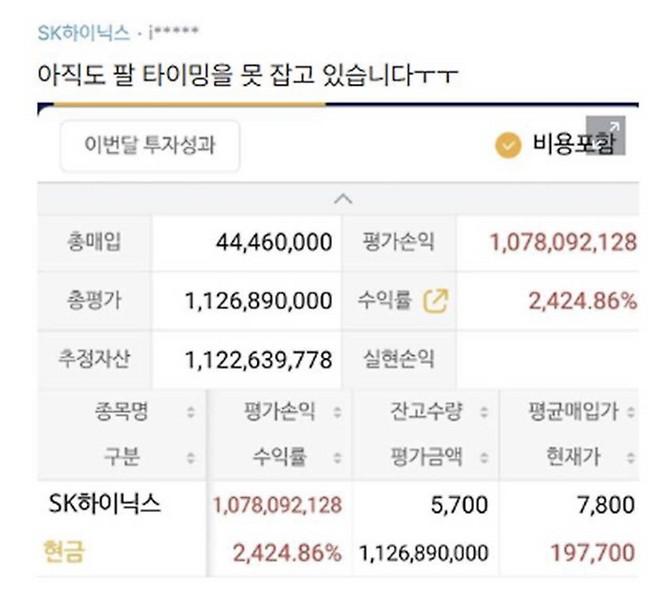This screenshot has width=658, height=595.
Task: Open the SK하이닉스 board link
Action: point(84,33)
